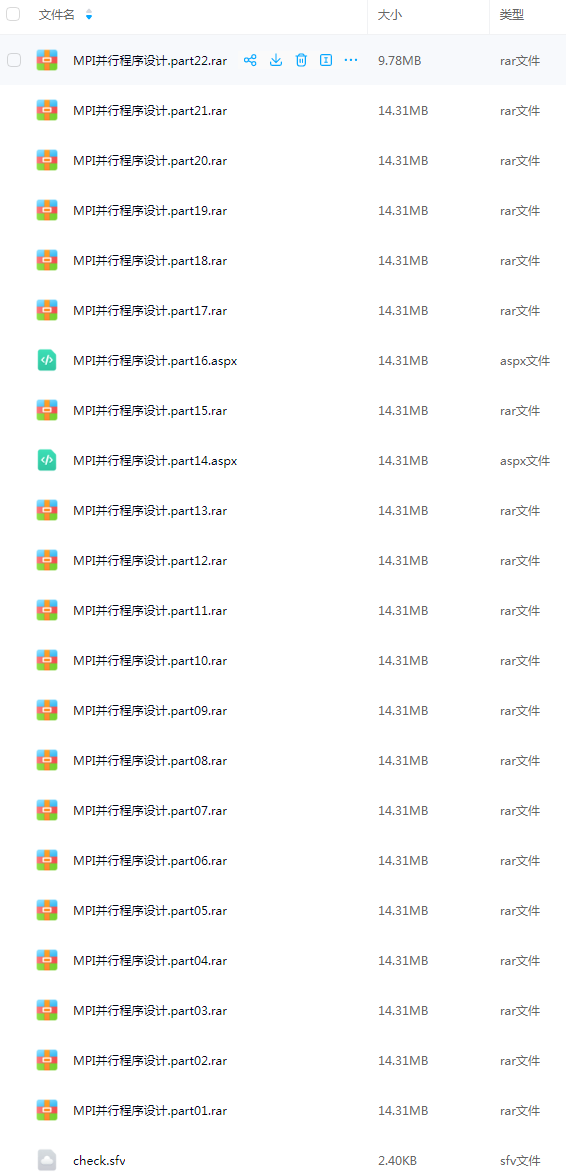
Task: Click the aspx file icon for part16
Action: 46,360
